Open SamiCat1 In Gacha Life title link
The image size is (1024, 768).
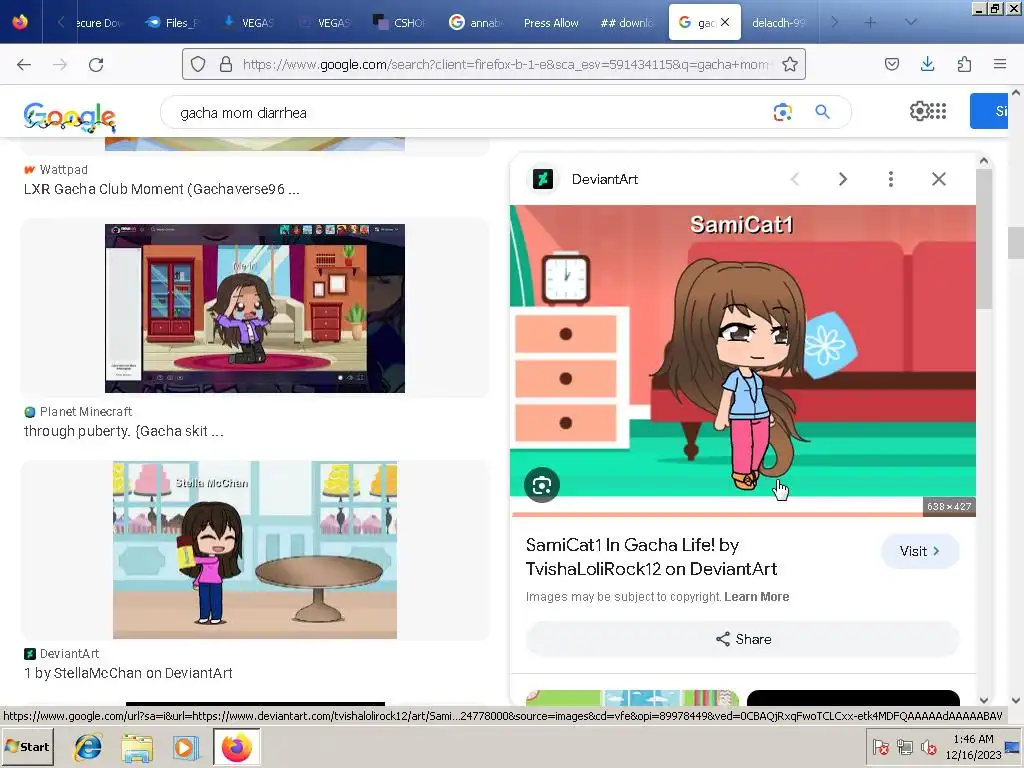tap(651, 557)
